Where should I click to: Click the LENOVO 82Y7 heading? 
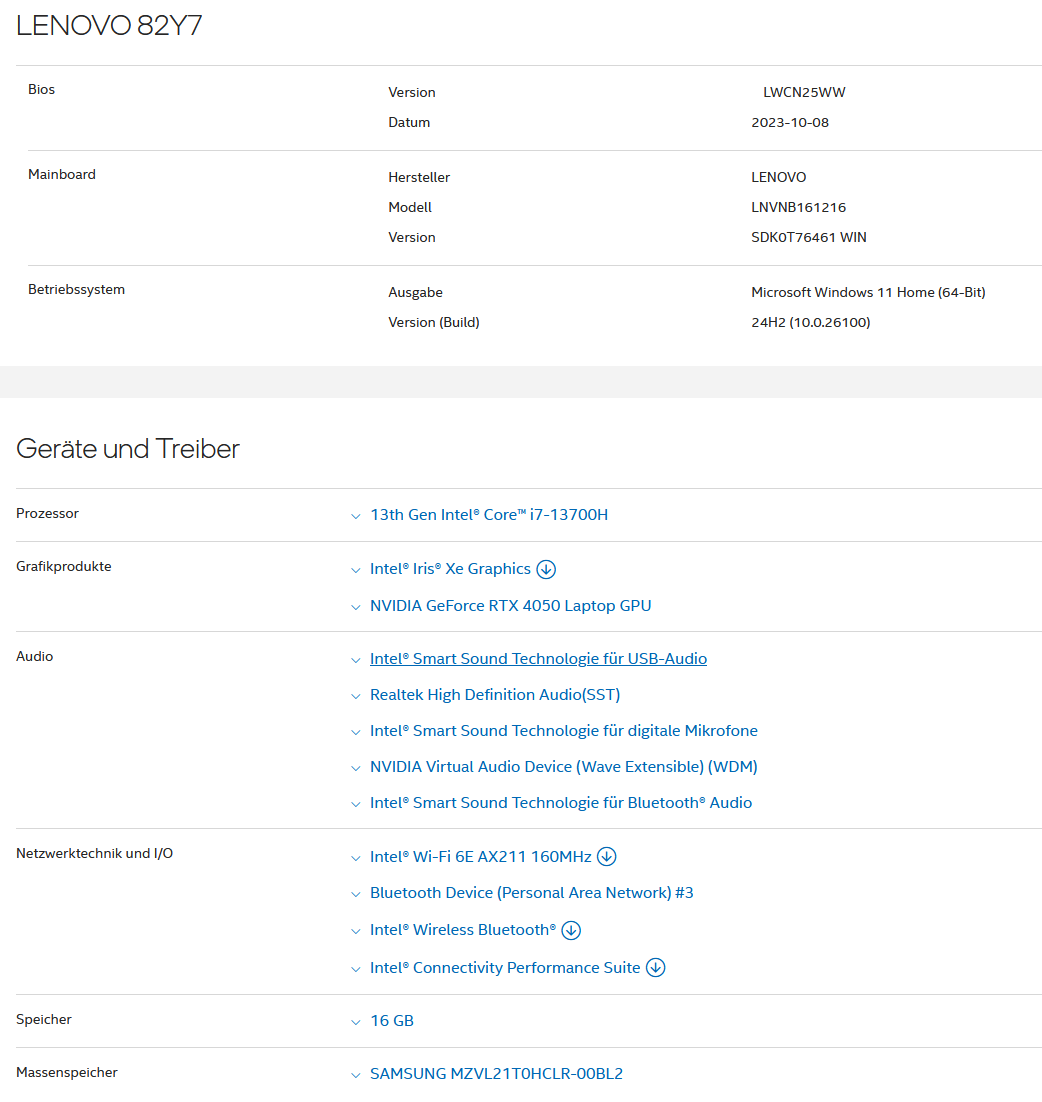tap(109, 25)
